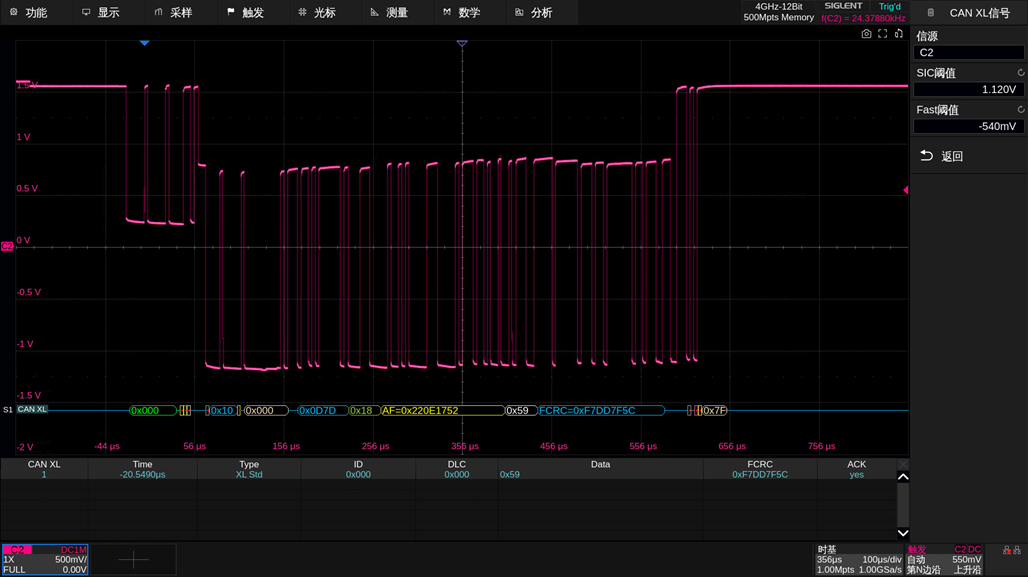Click the ID column header
This screenshot has height=577, width=1028.
[x=358, y=464]
